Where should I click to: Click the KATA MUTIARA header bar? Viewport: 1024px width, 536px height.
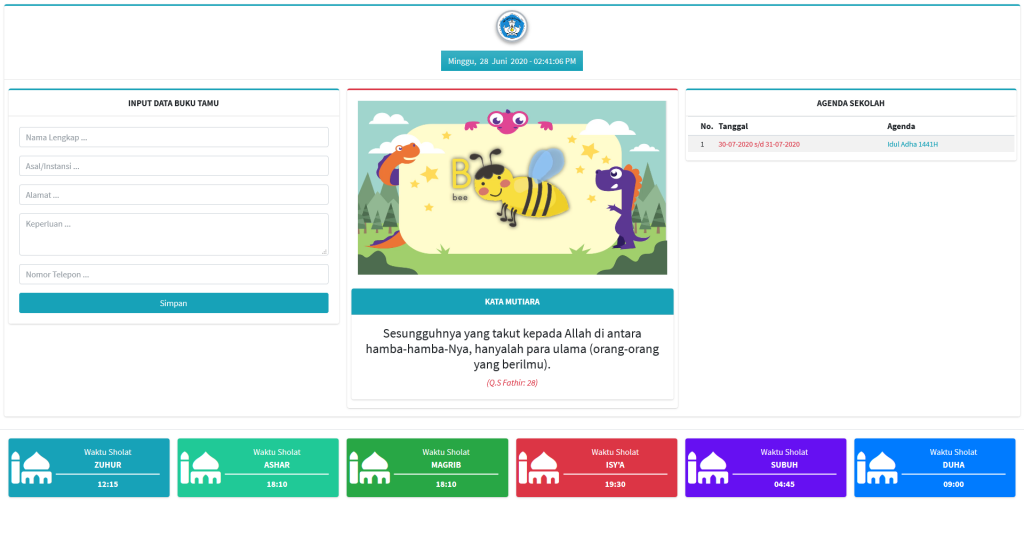coord(512,302)
